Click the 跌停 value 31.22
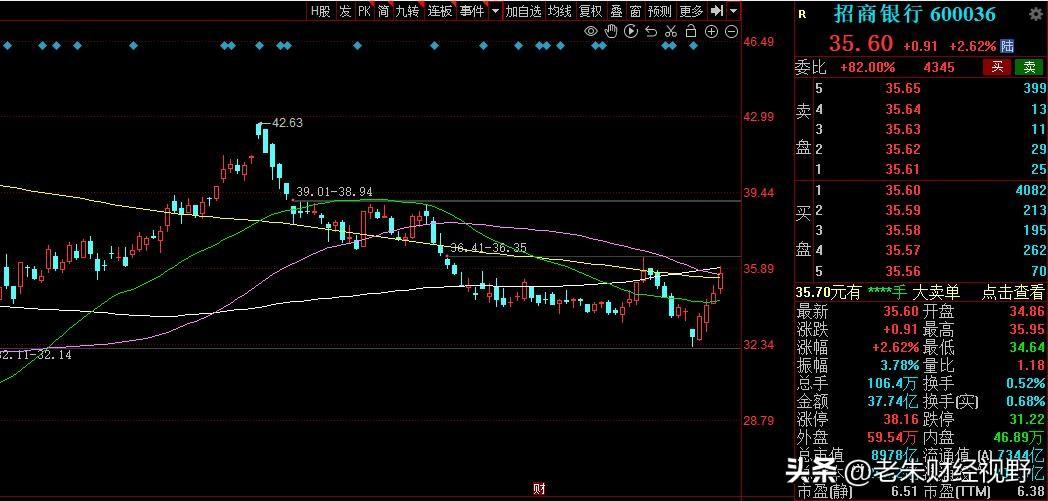Screen dimensions: 1048x501 [x=1029, y=420]
